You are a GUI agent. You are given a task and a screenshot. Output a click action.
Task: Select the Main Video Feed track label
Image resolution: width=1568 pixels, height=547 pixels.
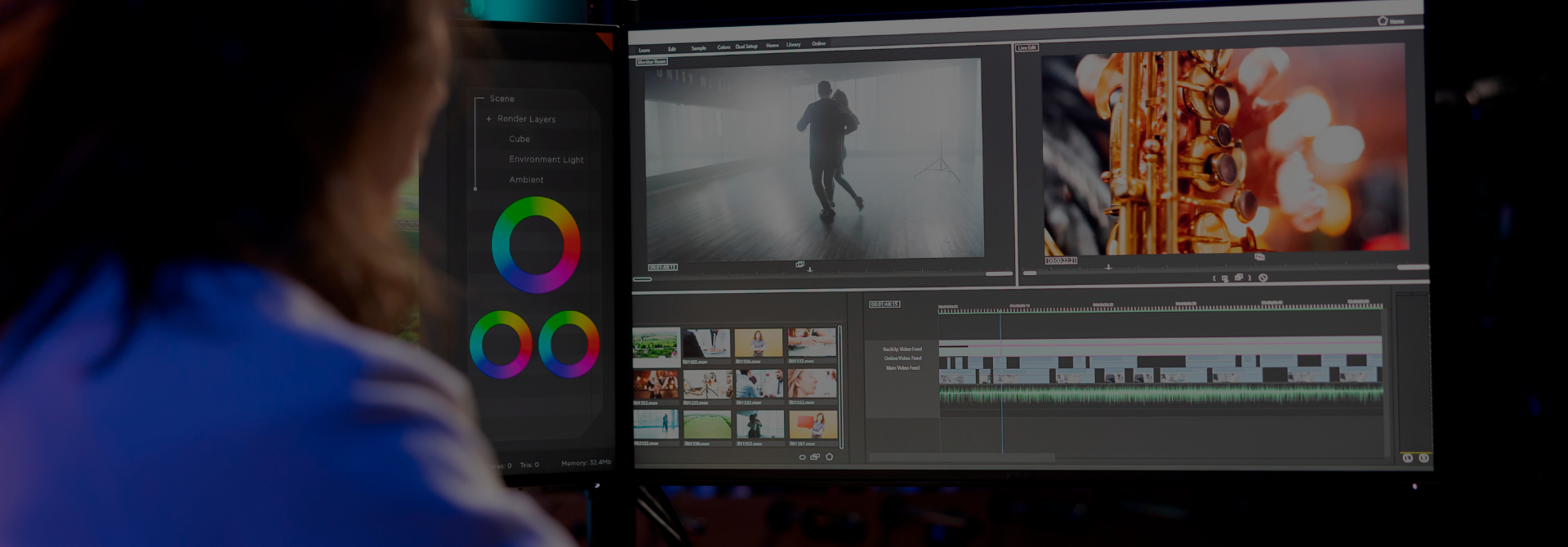pyautogui.click(x=902, y=368)
